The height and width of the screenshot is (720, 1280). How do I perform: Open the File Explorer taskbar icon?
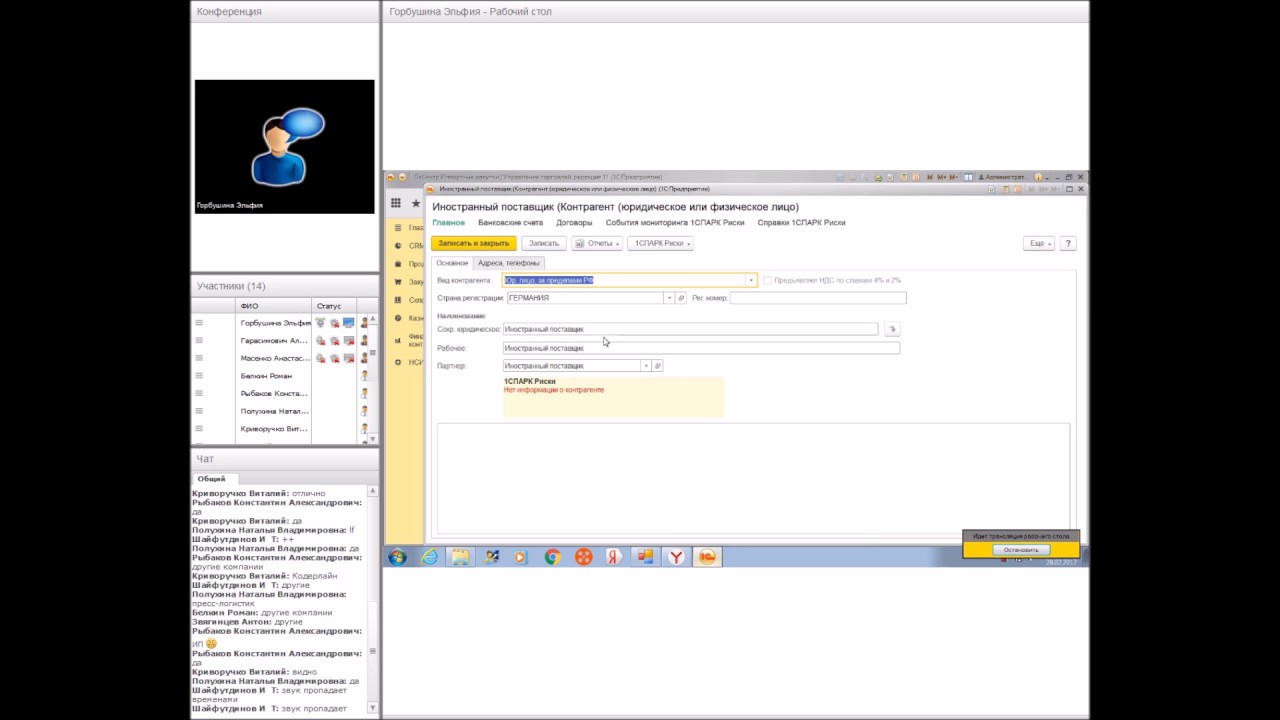pos(460,557)
